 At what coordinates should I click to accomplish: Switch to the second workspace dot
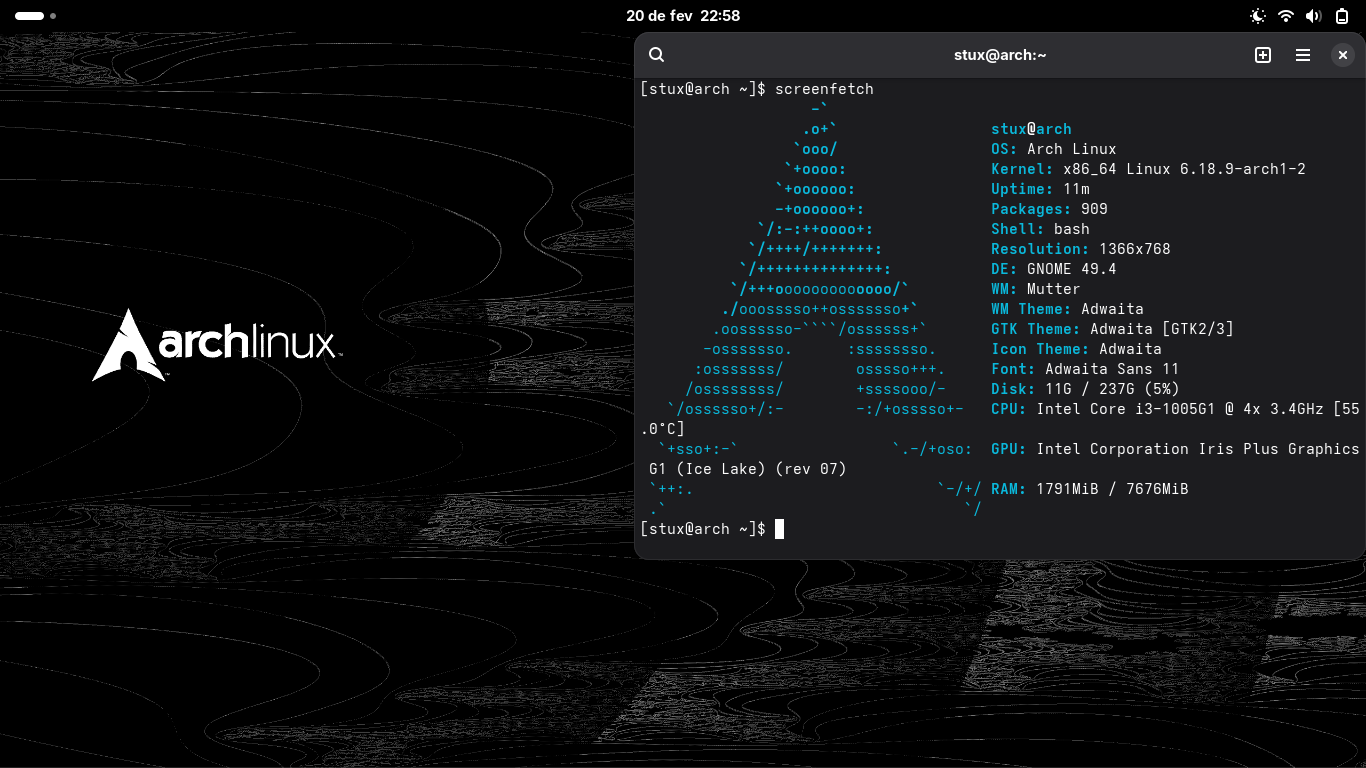53,16
